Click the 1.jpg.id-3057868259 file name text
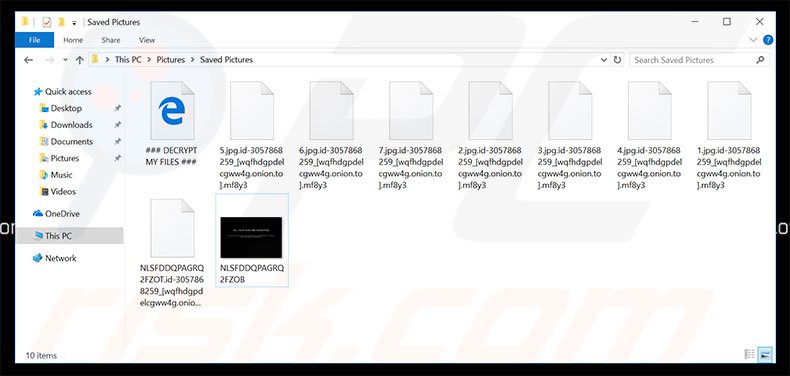This screenshot has height=376, width=790. click(x=729, y=168)
